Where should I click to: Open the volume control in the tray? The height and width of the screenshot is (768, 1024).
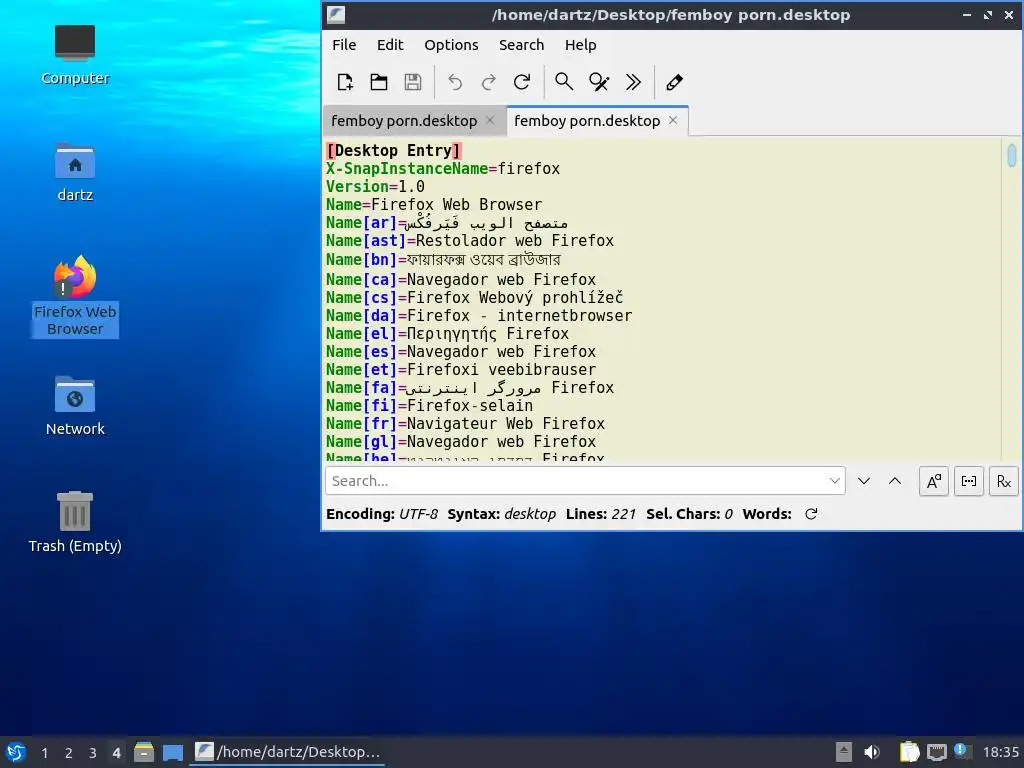tap(872, 752)
